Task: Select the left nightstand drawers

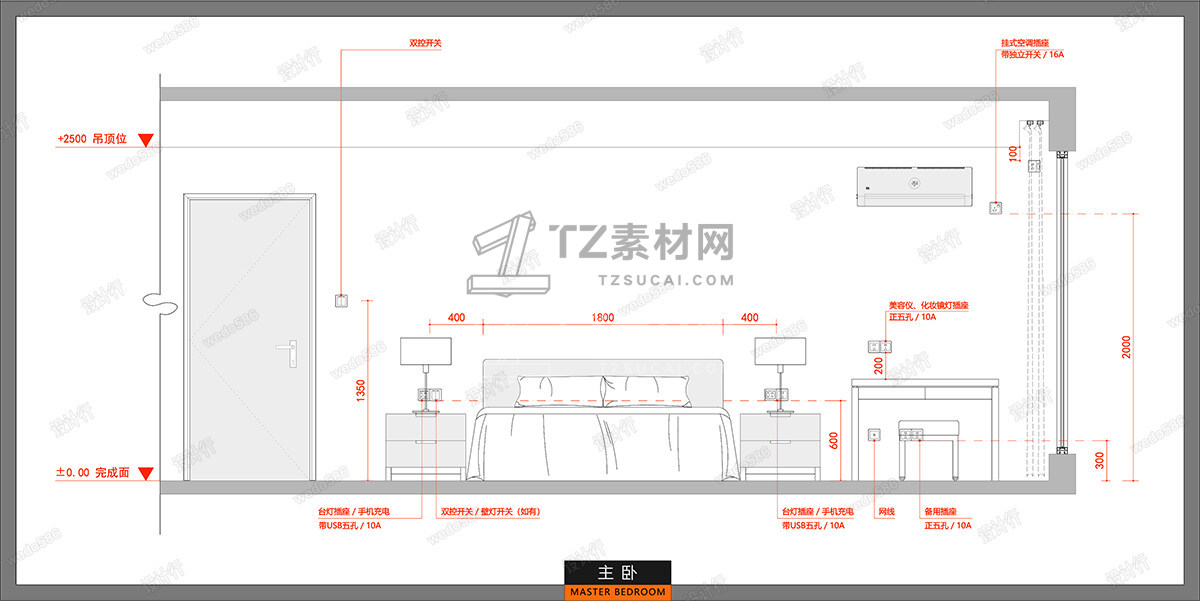Action: pyautogui.click(x=425, y=440)
